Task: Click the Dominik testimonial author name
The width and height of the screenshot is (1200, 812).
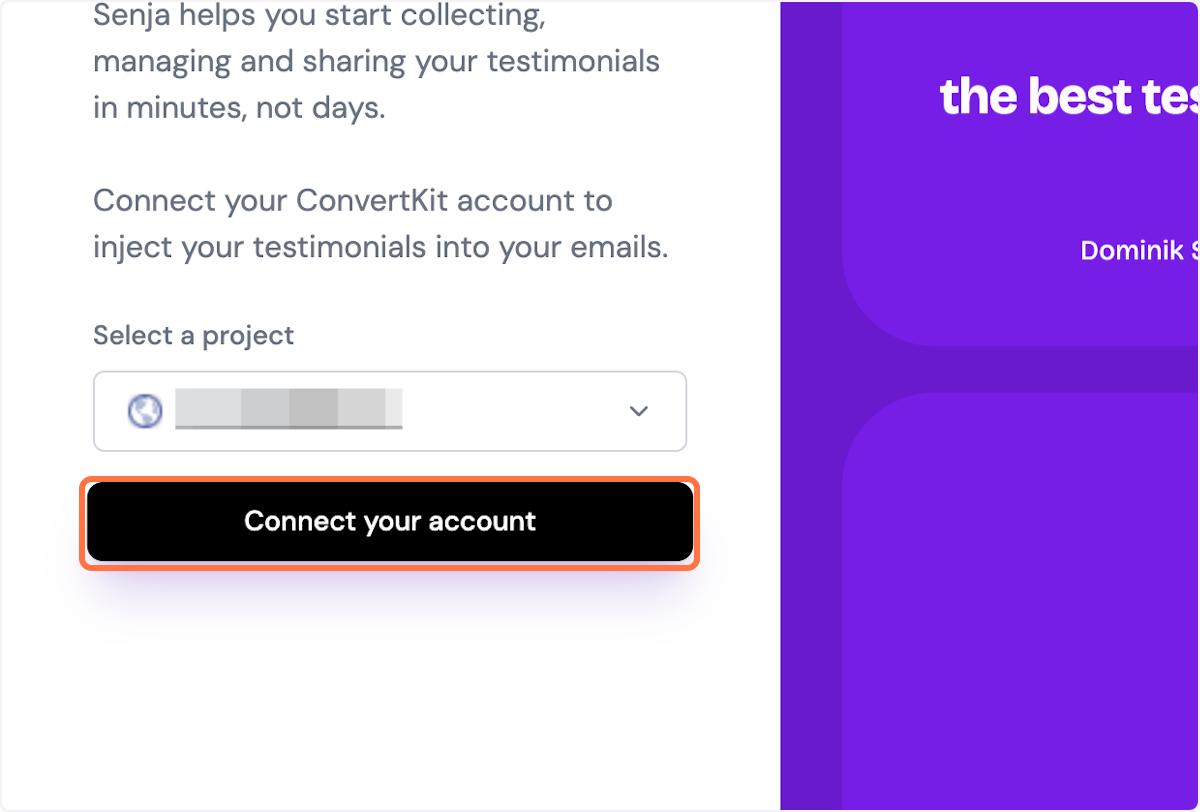Action: click(x=1138, y=250)
